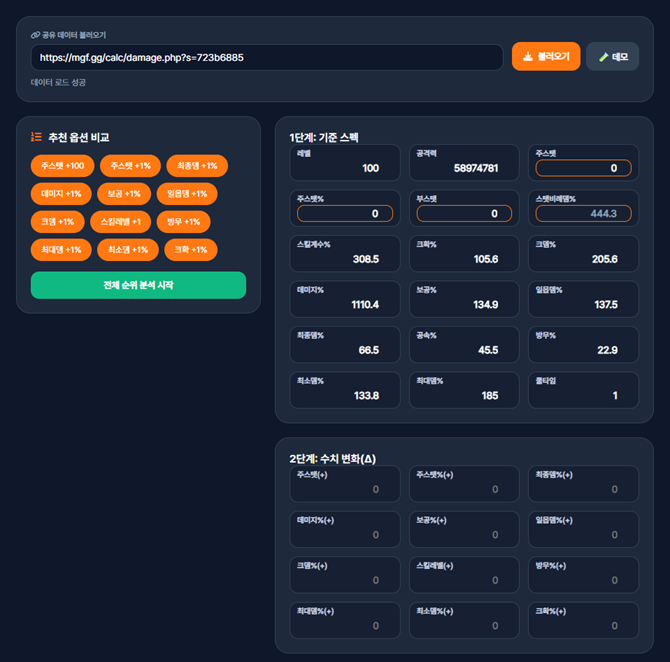670x662 pixels.
Task: Tap the 방무 +1% option chip
Action: (x=183, y=221)
